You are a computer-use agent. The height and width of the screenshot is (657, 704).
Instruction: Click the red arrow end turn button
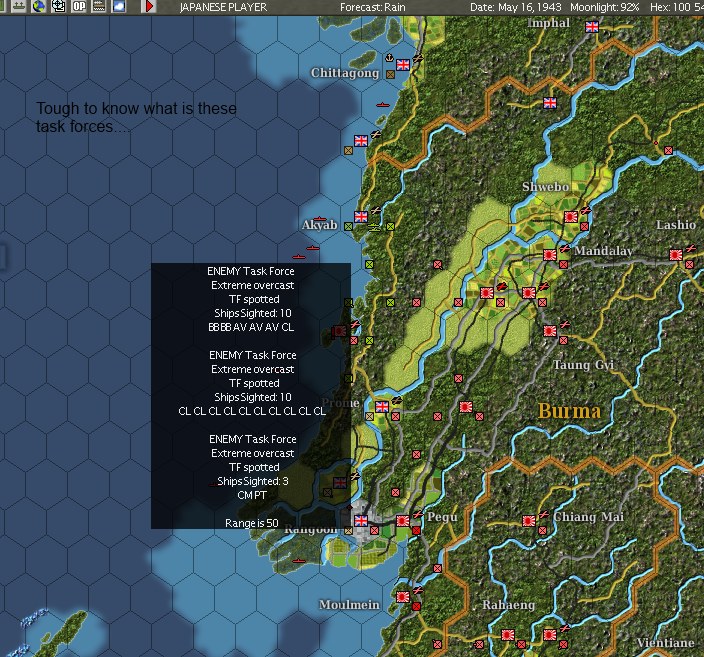[150, 6]
